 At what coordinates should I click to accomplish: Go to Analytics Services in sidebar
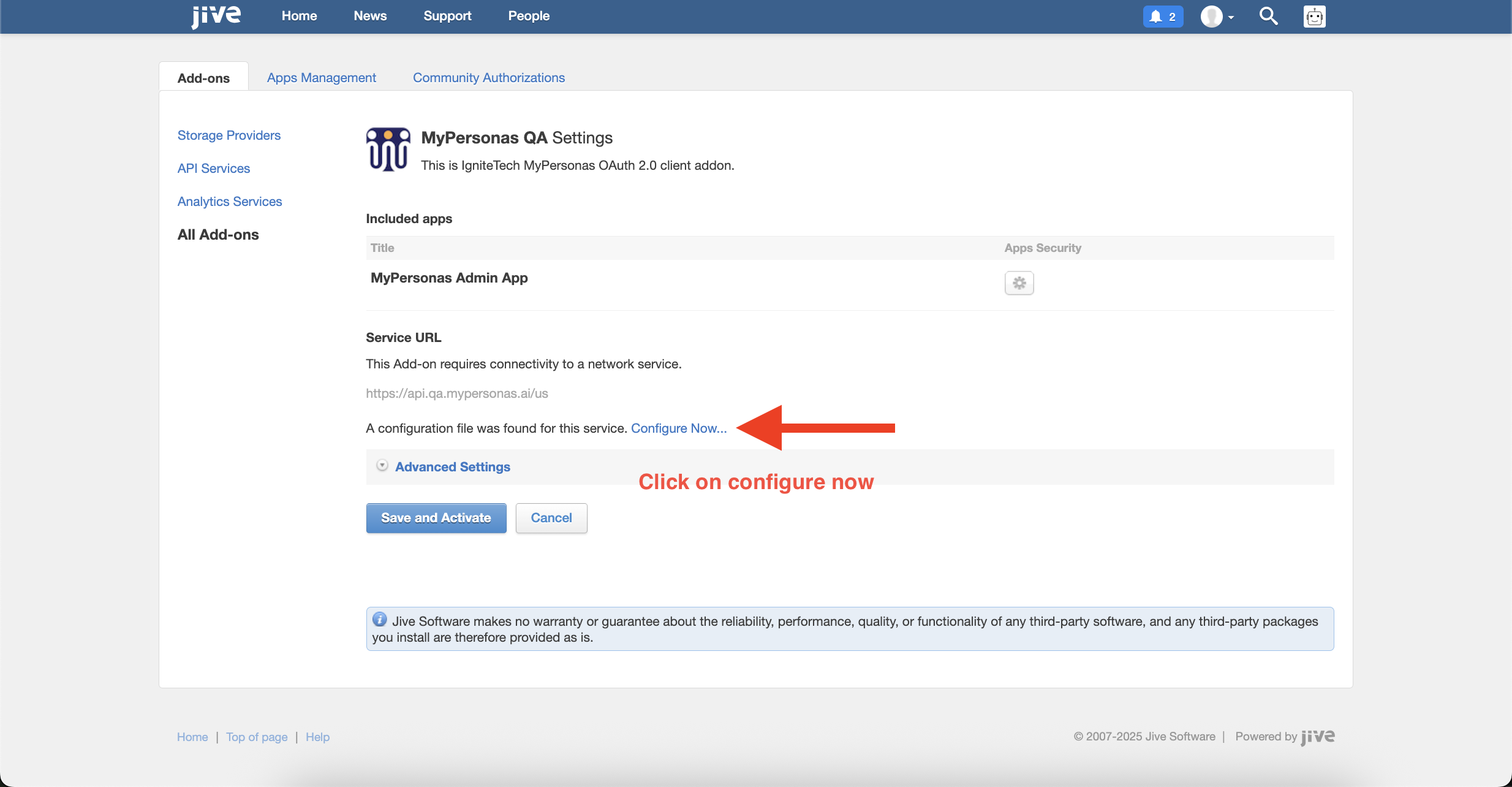tap(229, 202)
